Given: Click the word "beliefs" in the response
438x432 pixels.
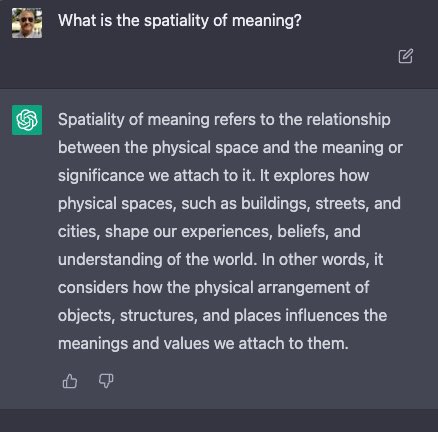Looking at the screenshot, I should coord(303,232).
